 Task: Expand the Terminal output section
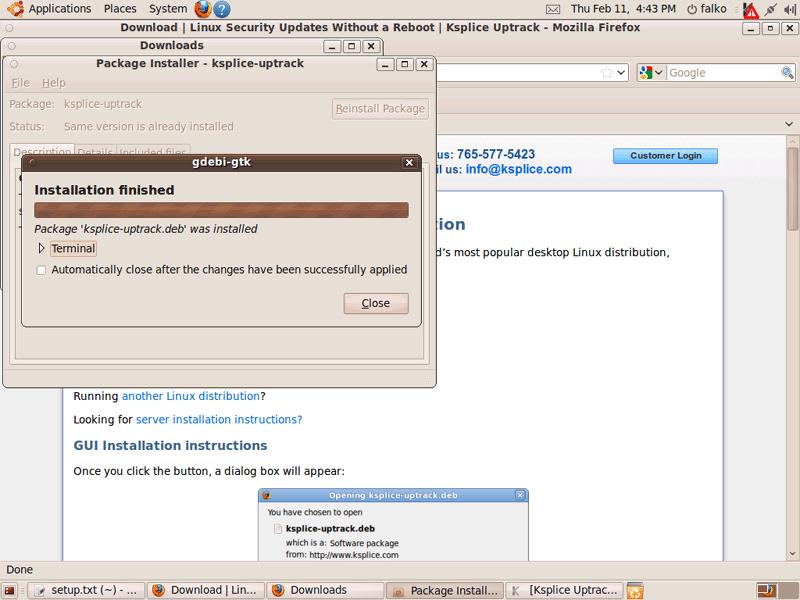point(42,248)
